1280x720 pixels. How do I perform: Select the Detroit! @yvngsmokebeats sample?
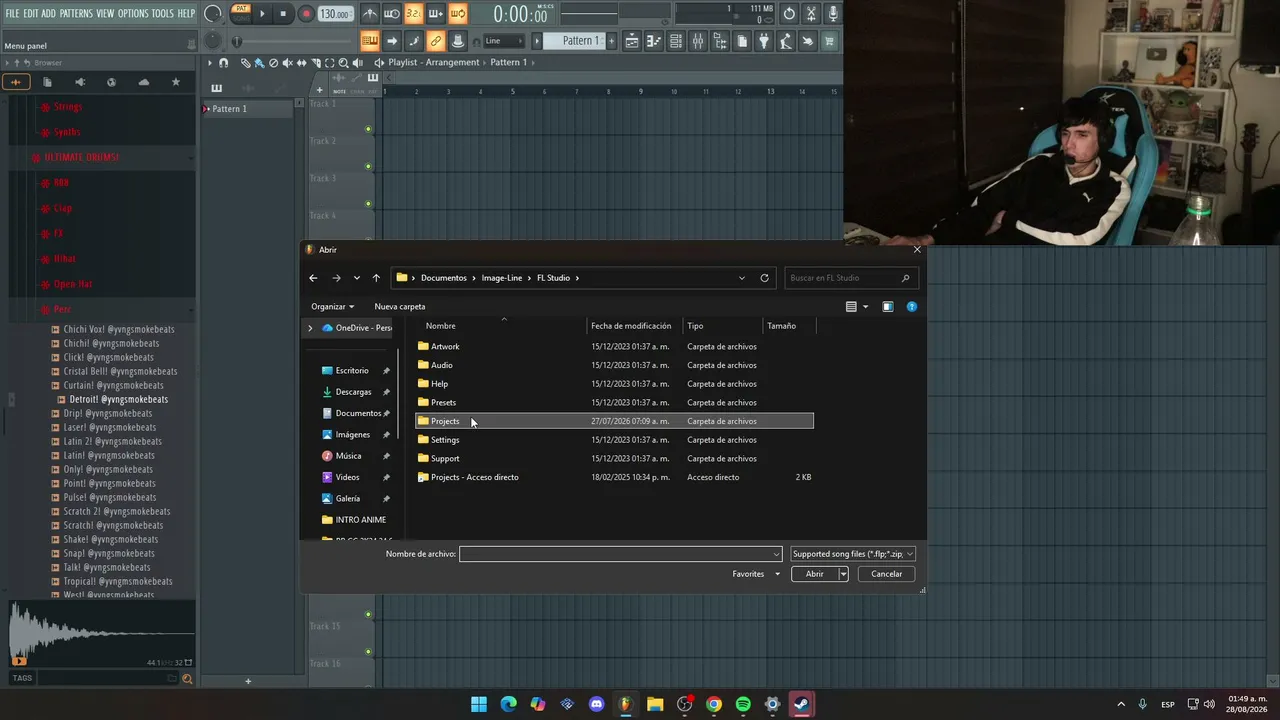[118, 399]
